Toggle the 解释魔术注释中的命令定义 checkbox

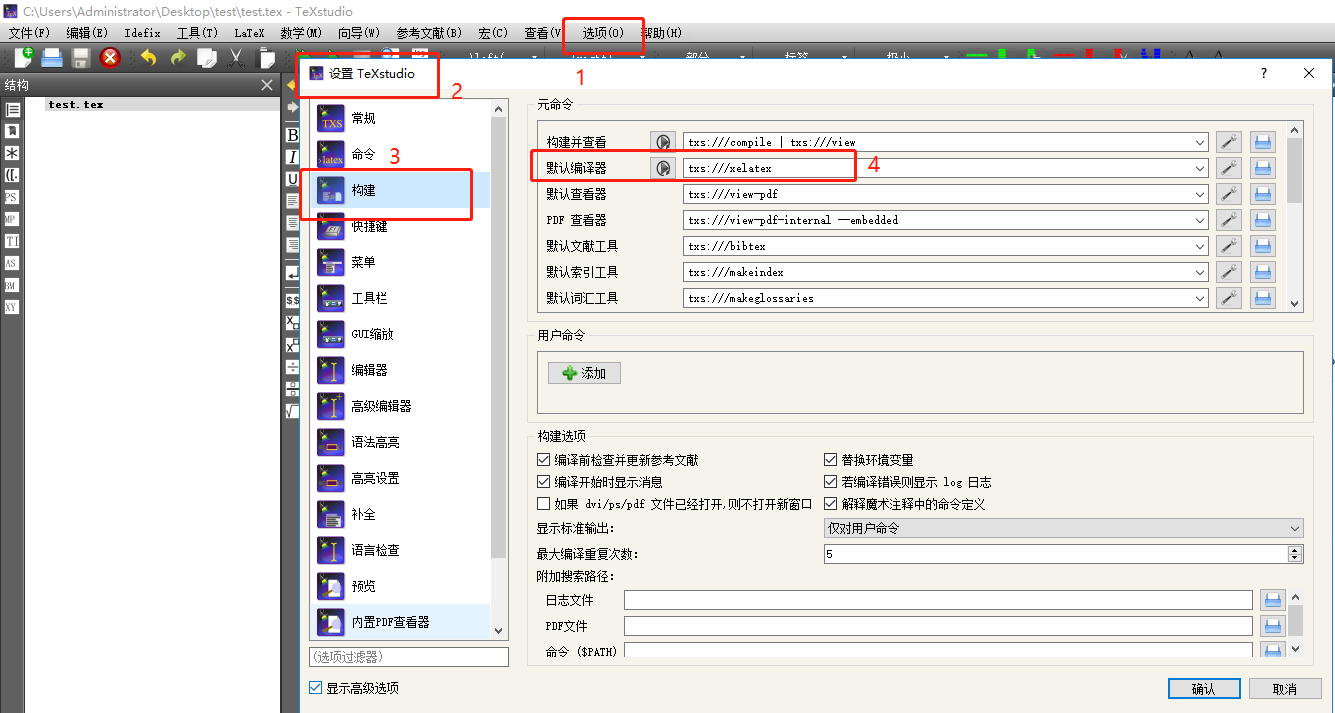click(x=830, y=504)
